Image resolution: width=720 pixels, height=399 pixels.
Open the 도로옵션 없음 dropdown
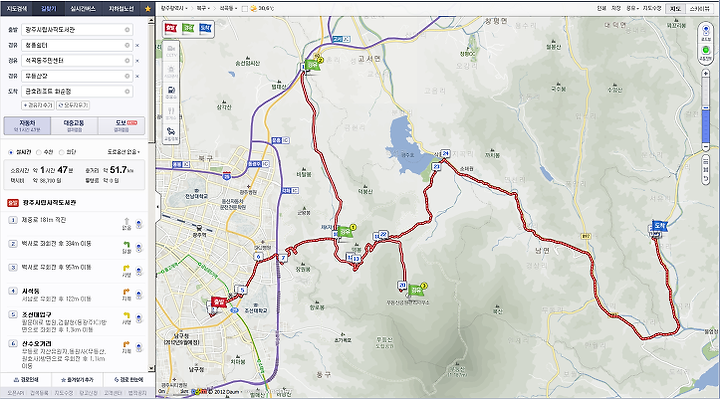(124, 152)
